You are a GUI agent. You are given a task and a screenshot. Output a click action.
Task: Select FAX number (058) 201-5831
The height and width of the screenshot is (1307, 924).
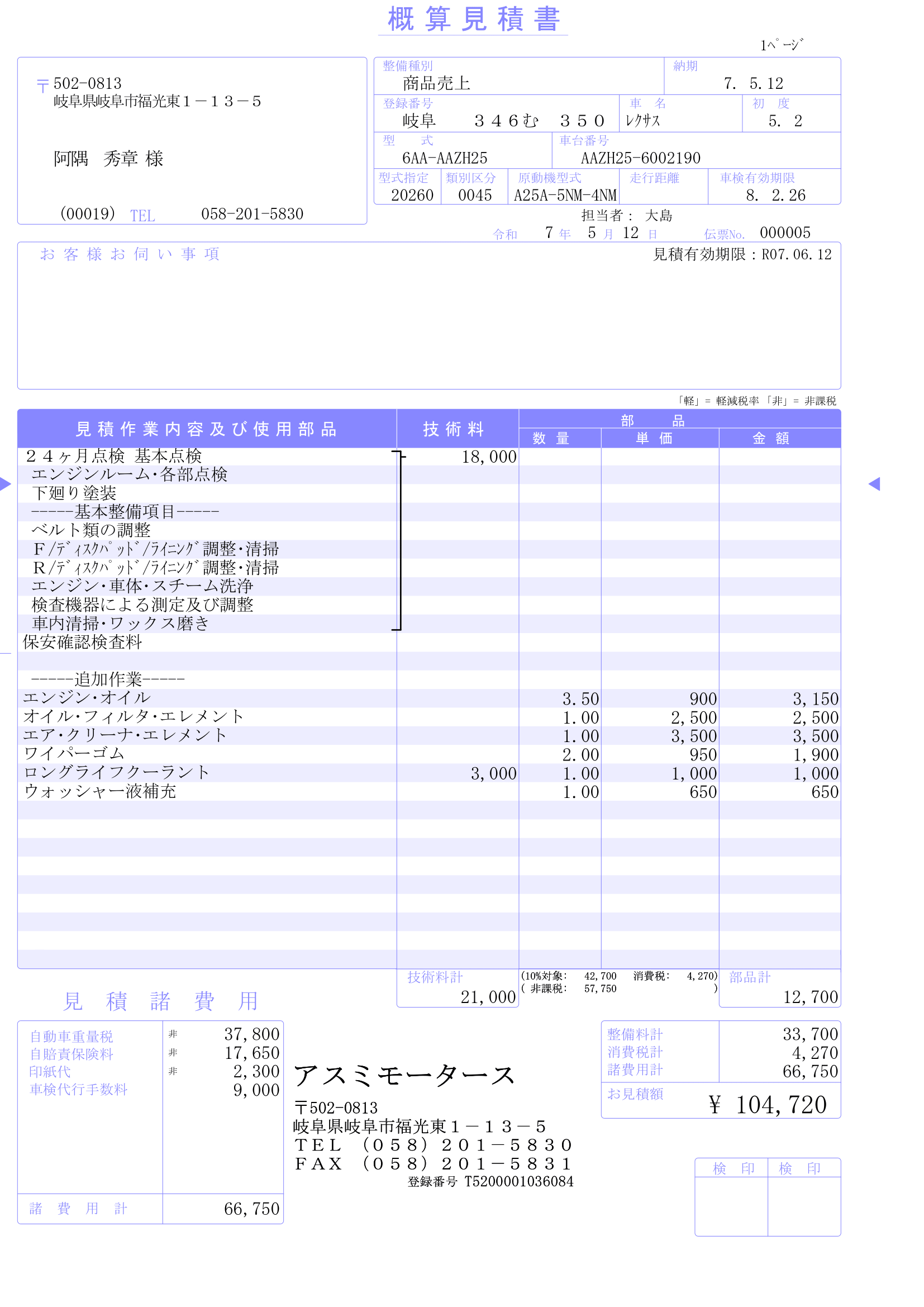[466, 1164]
